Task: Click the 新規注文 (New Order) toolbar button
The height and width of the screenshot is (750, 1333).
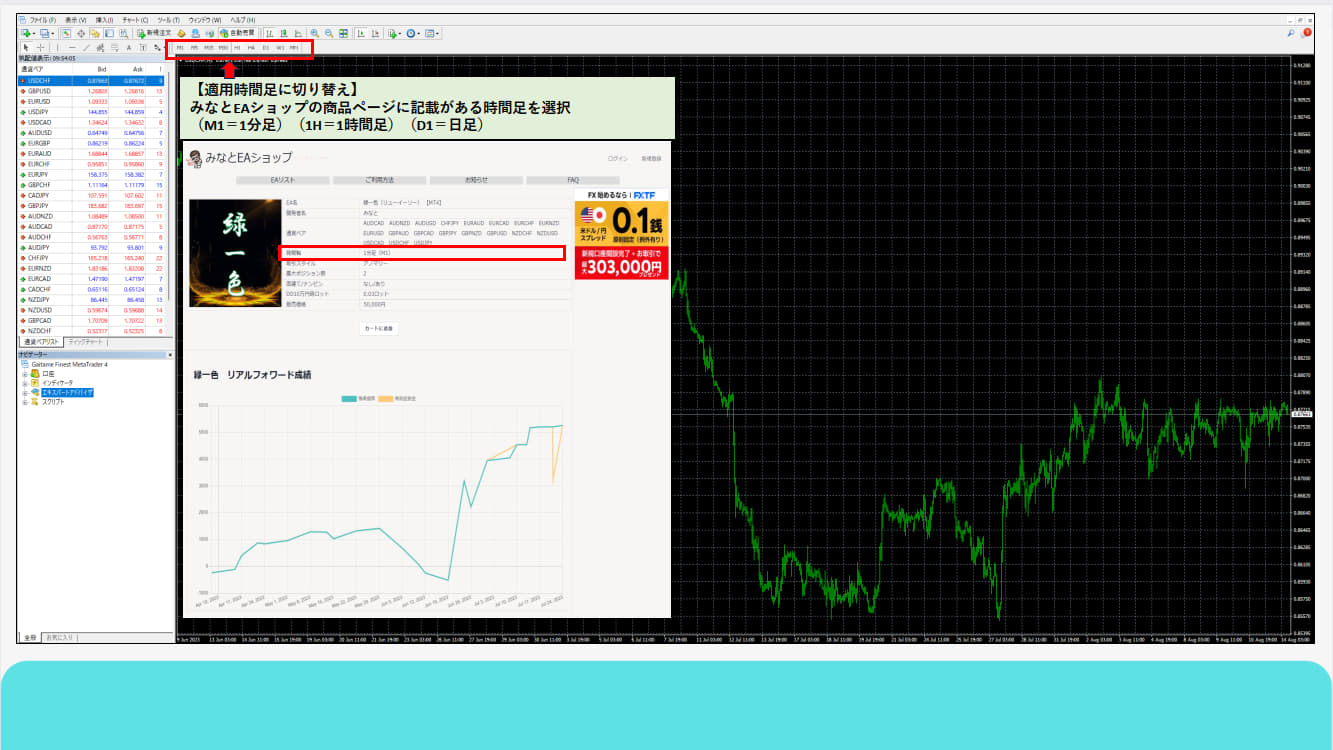Action: [155, 33]
